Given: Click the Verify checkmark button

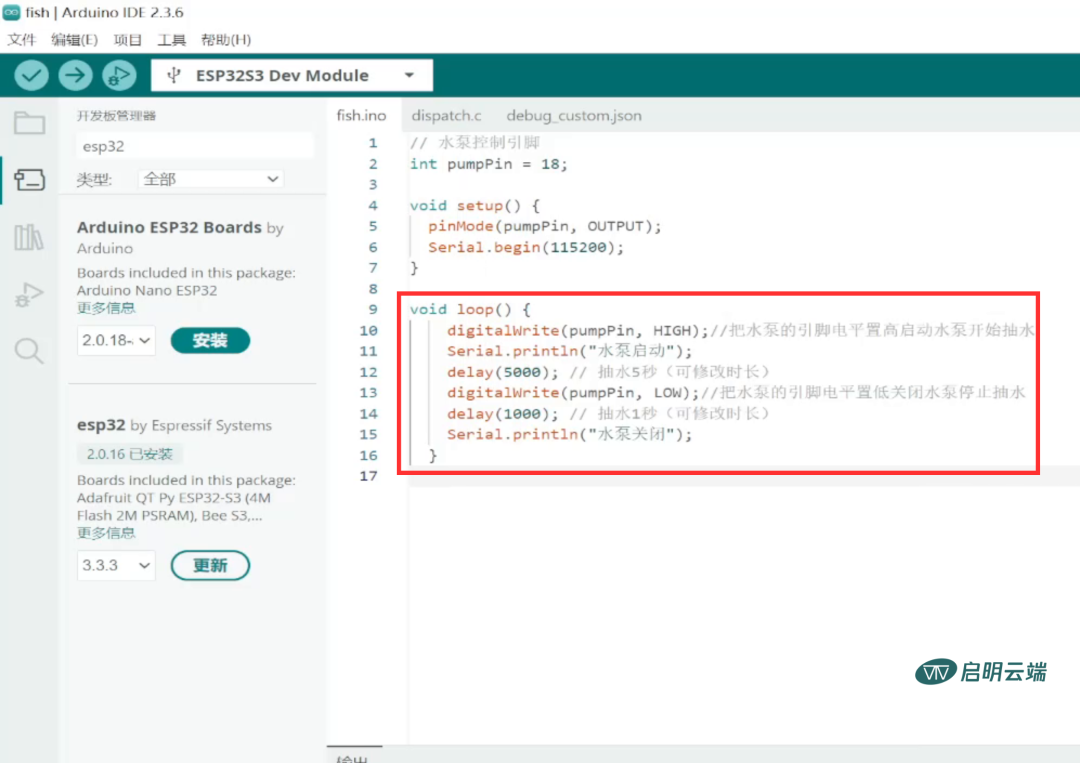Looking at the screenshot, I should pos(32,75).
